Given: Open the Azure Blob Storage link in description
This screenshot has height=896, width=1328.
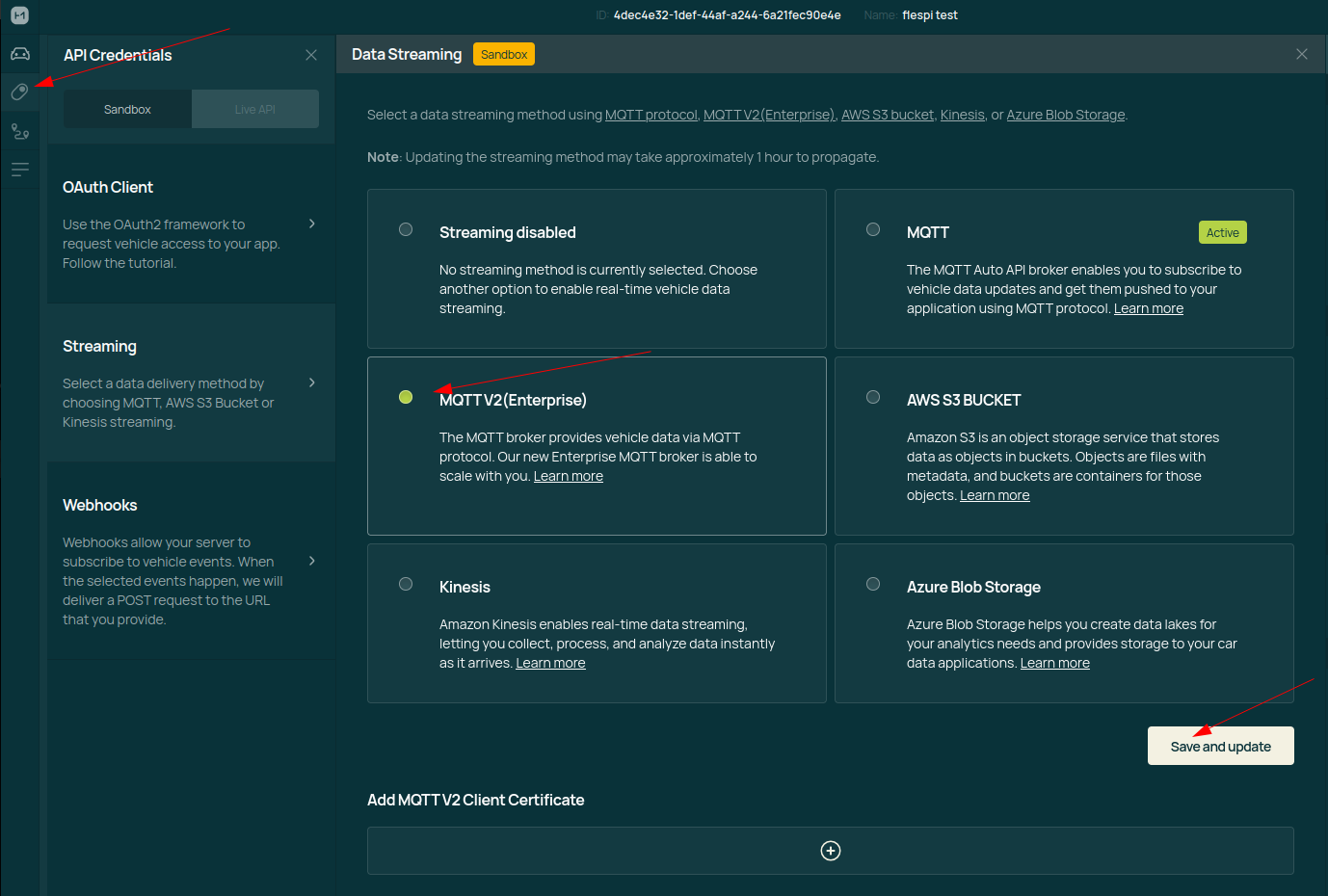Looking at the screenshot, I should [x=1065, y=115].
